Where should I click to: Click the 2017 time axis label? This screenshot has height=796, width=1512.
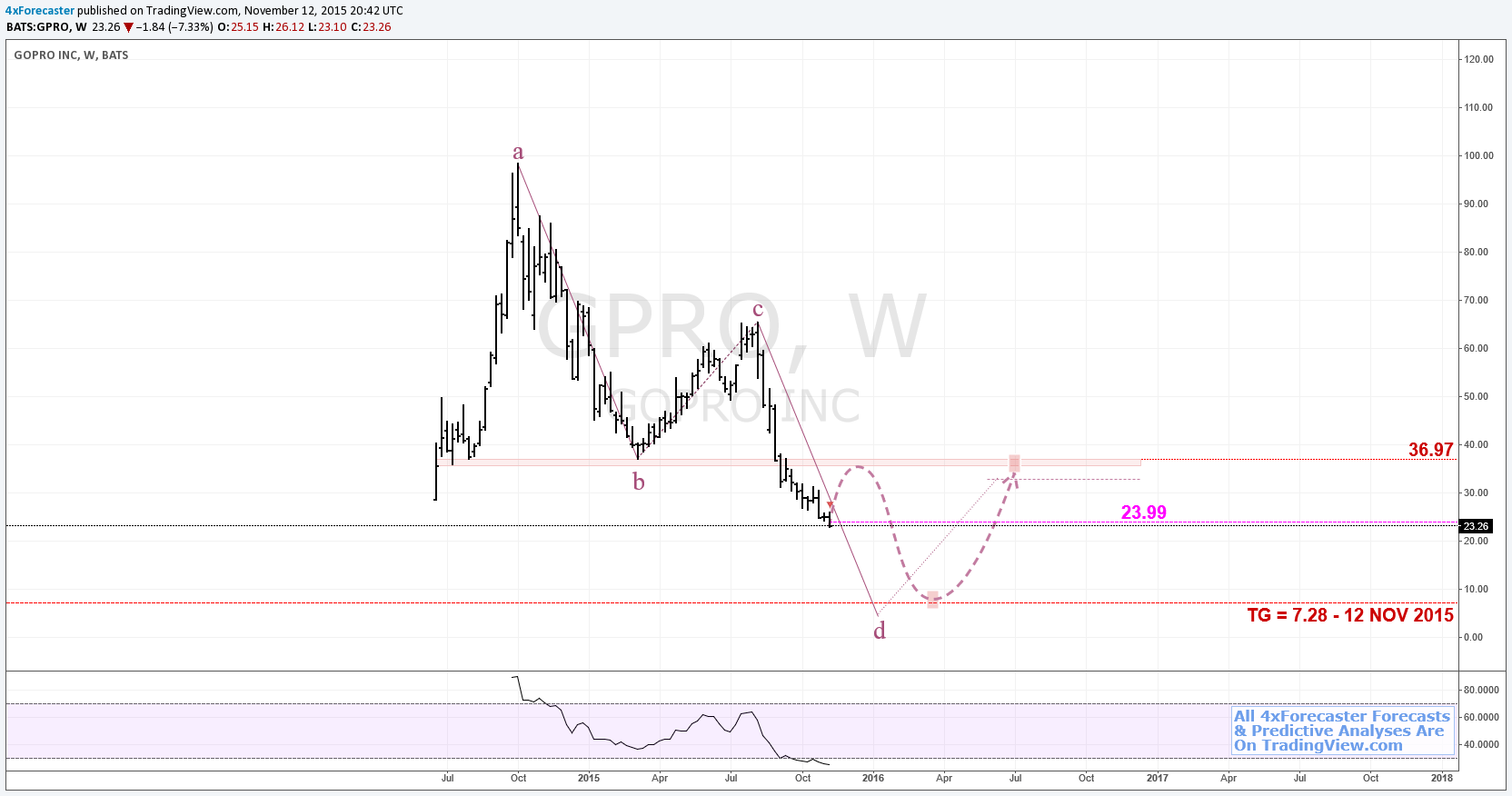coord(1158,778)
